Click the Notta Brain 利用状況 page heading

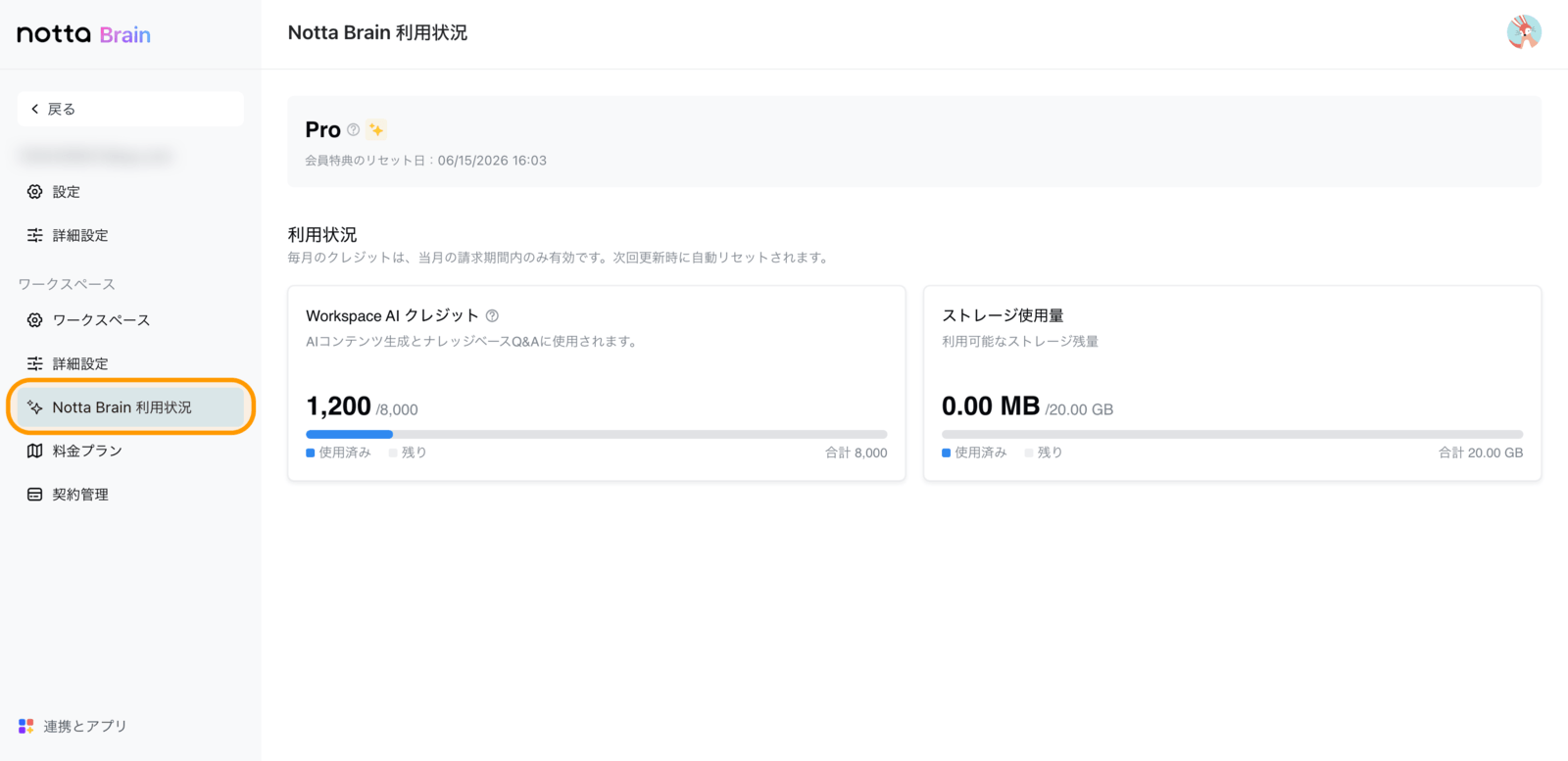point(377,32)
